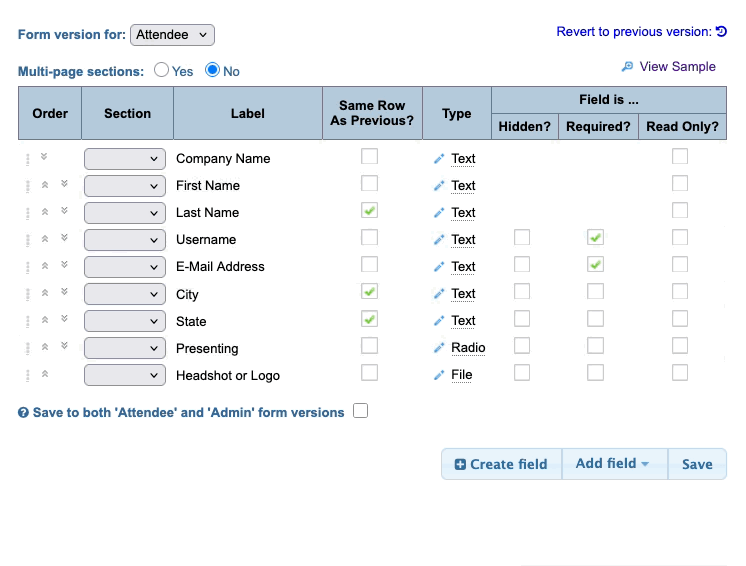
Task: Open the Form version Attendee dropdown
Action: pos(172,35)
